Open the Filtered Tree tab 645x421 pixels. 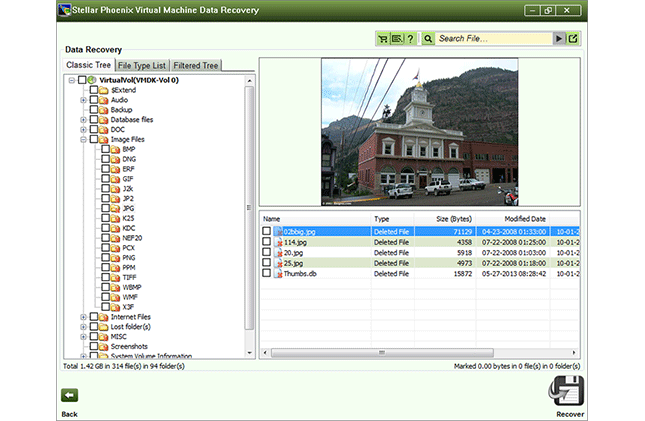(x=196, y=66)
